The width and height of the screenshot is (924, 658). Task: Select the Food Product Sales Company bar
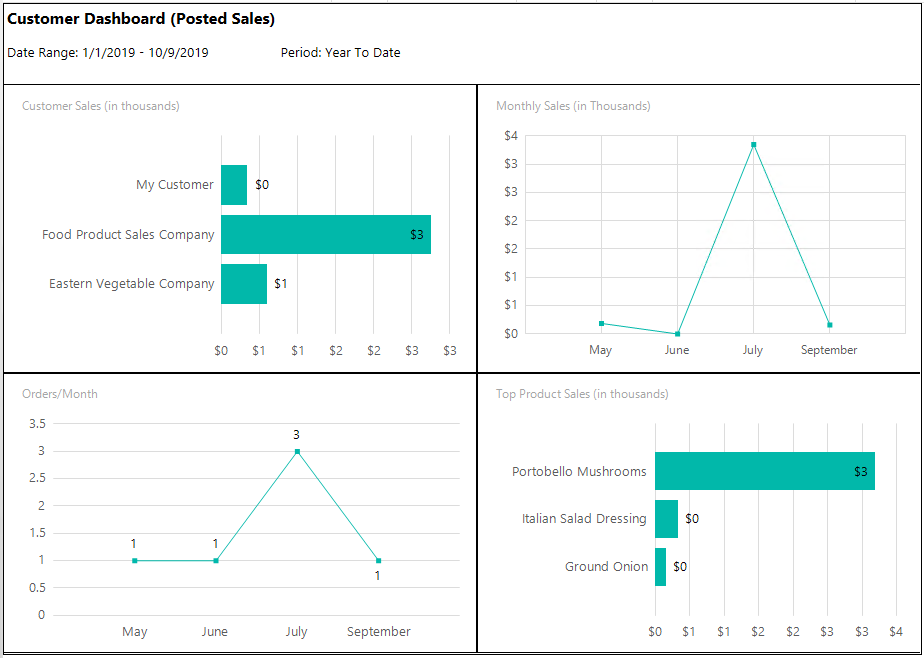click(326, 234)
